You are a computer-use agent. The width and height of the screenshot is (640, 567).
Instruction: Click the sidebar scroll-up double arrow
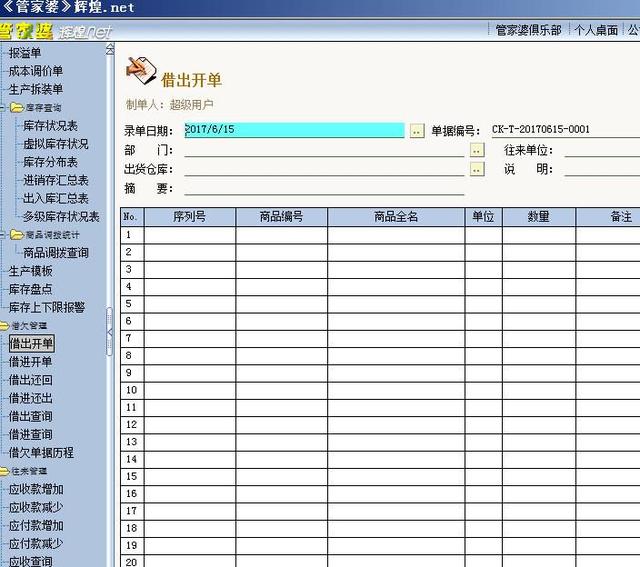[110, 50]
